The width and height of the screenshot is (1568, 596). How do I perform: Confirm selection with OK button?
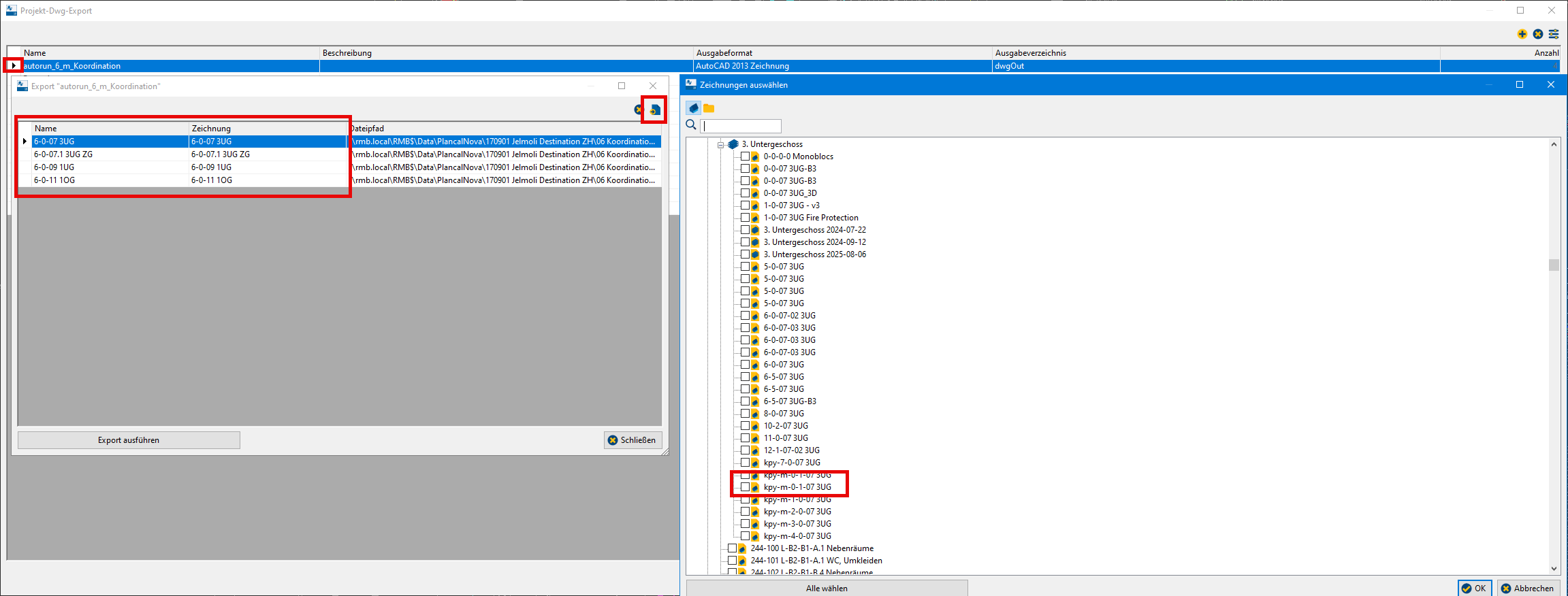[x=1475, y=589]
